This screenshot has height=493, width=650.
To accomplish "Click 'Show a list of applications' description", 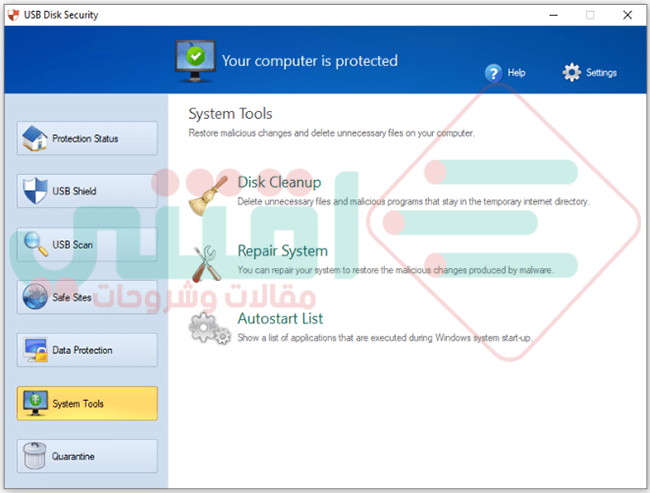I will pyautogui.click(x=384, y=338).
